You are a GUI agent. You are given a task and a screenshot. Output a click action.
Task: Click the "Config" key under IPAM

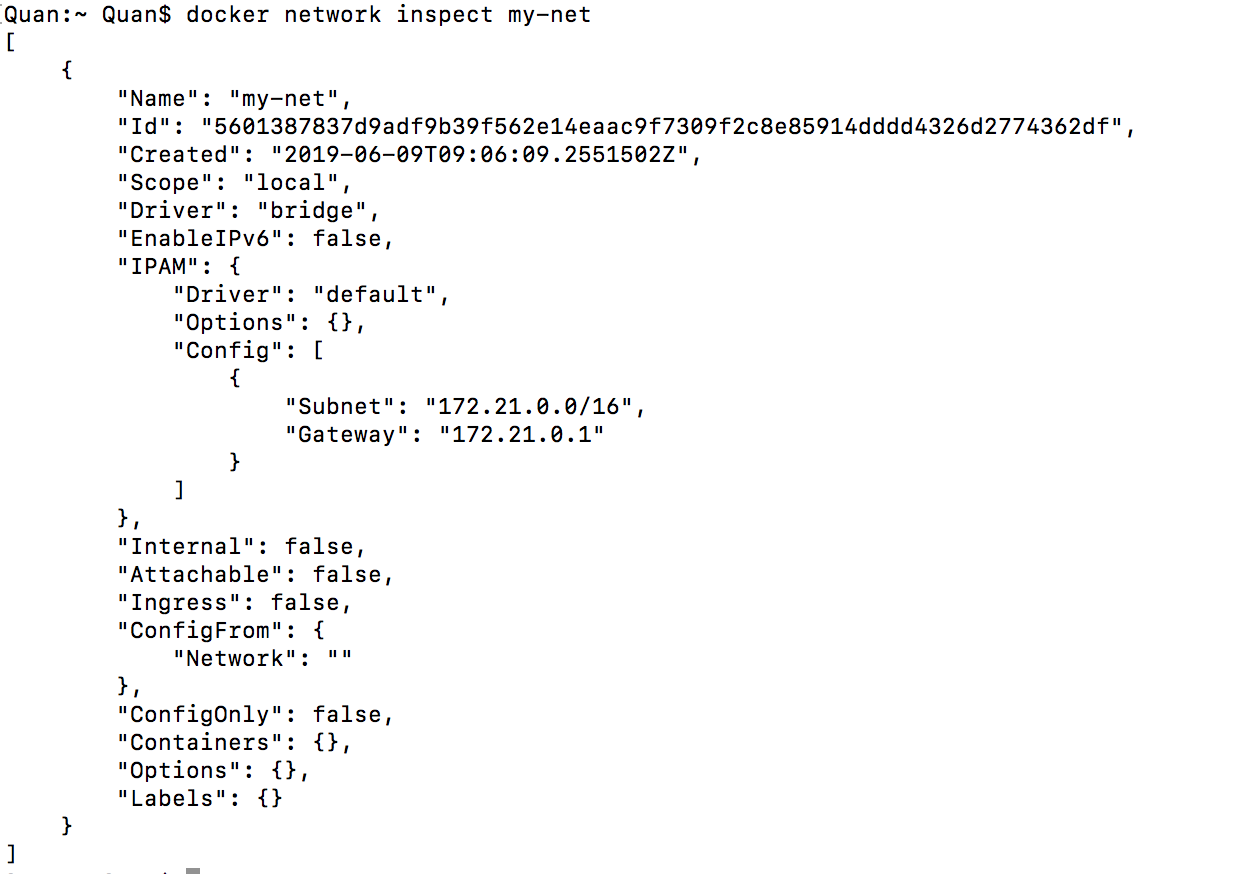pos(228,351)
